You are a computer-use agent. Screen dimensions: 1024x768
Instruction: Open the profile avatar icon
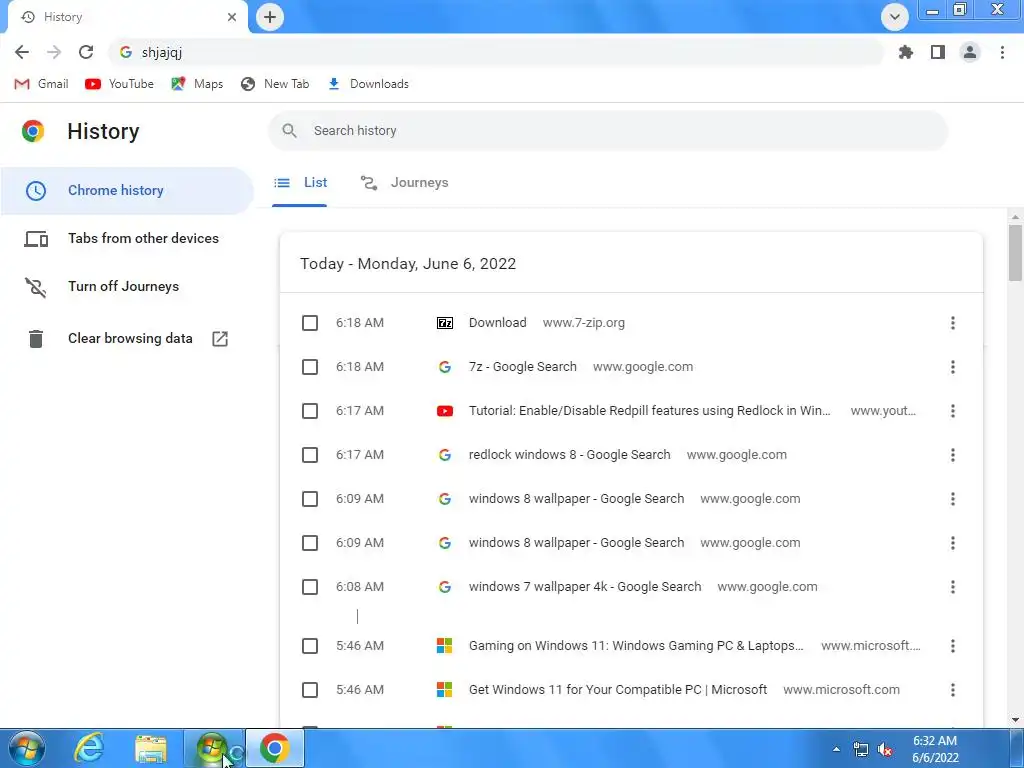point(970,52)
